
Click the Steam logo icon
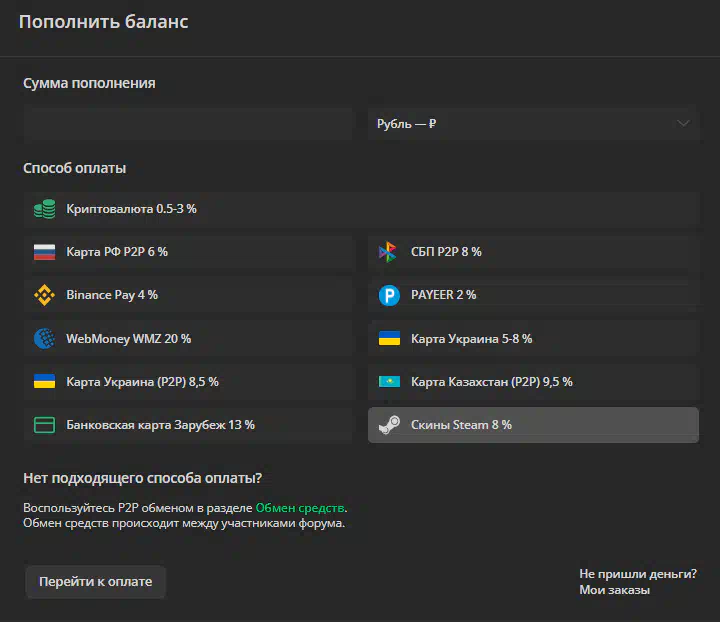pyautogui.click(x=389, y=425)
